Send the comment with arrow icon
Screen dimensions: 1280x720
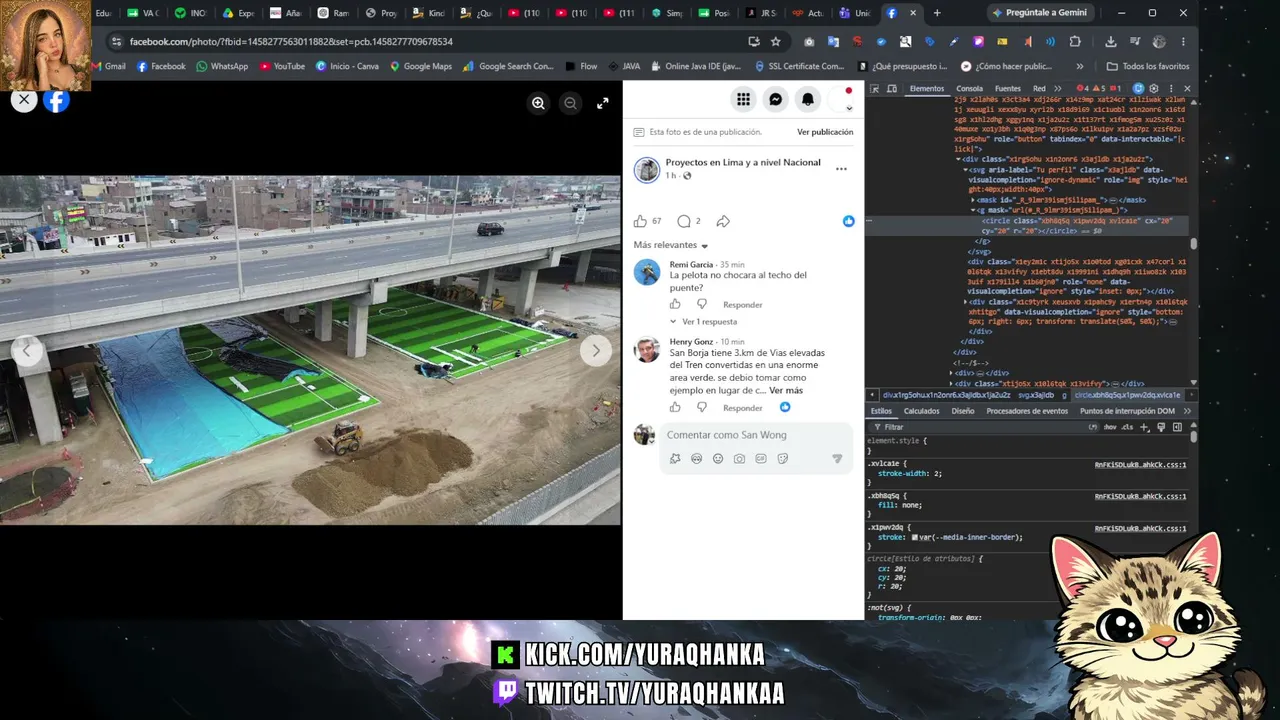837,459
